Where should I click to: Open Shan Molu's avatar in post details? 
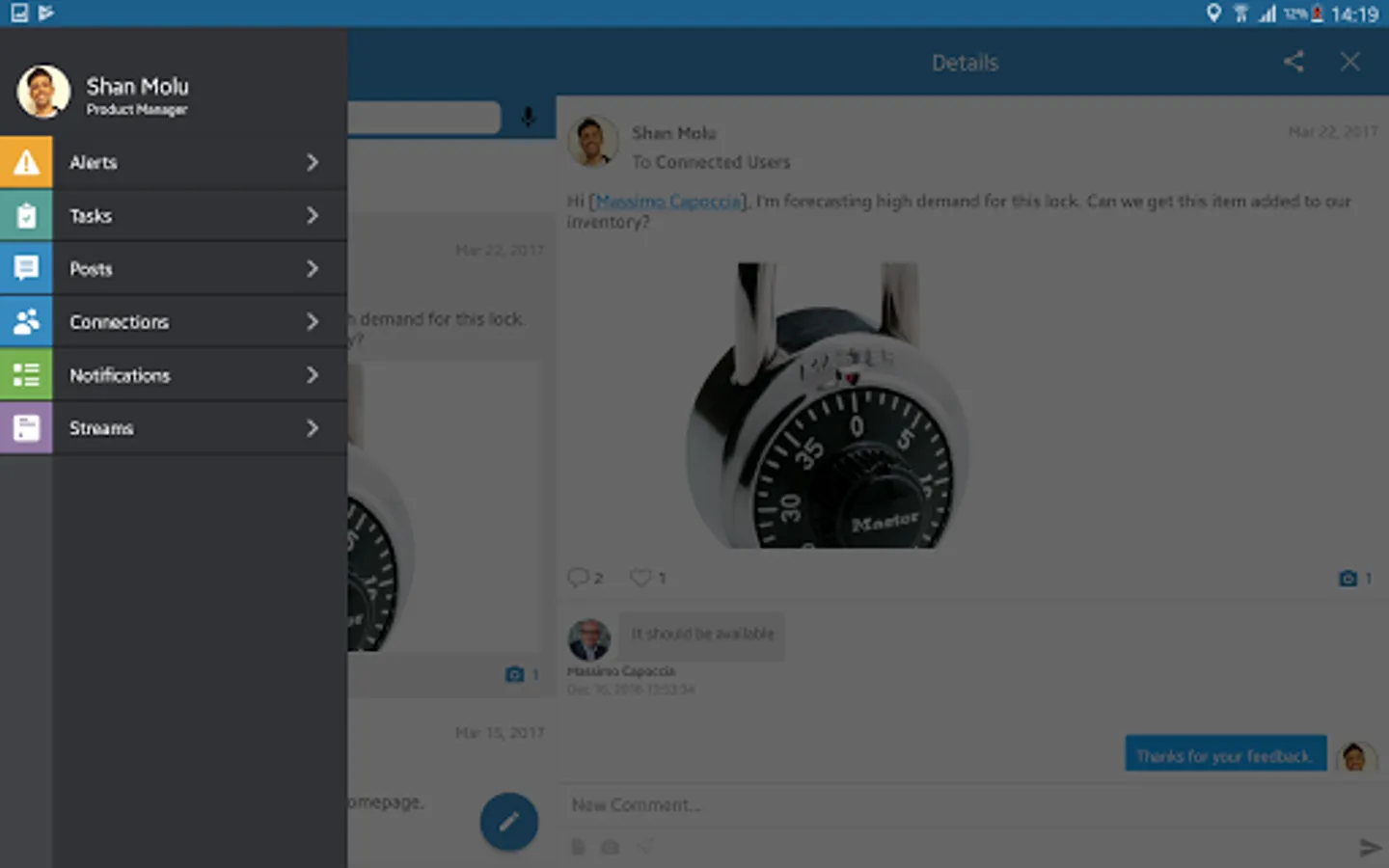[592, 142]
